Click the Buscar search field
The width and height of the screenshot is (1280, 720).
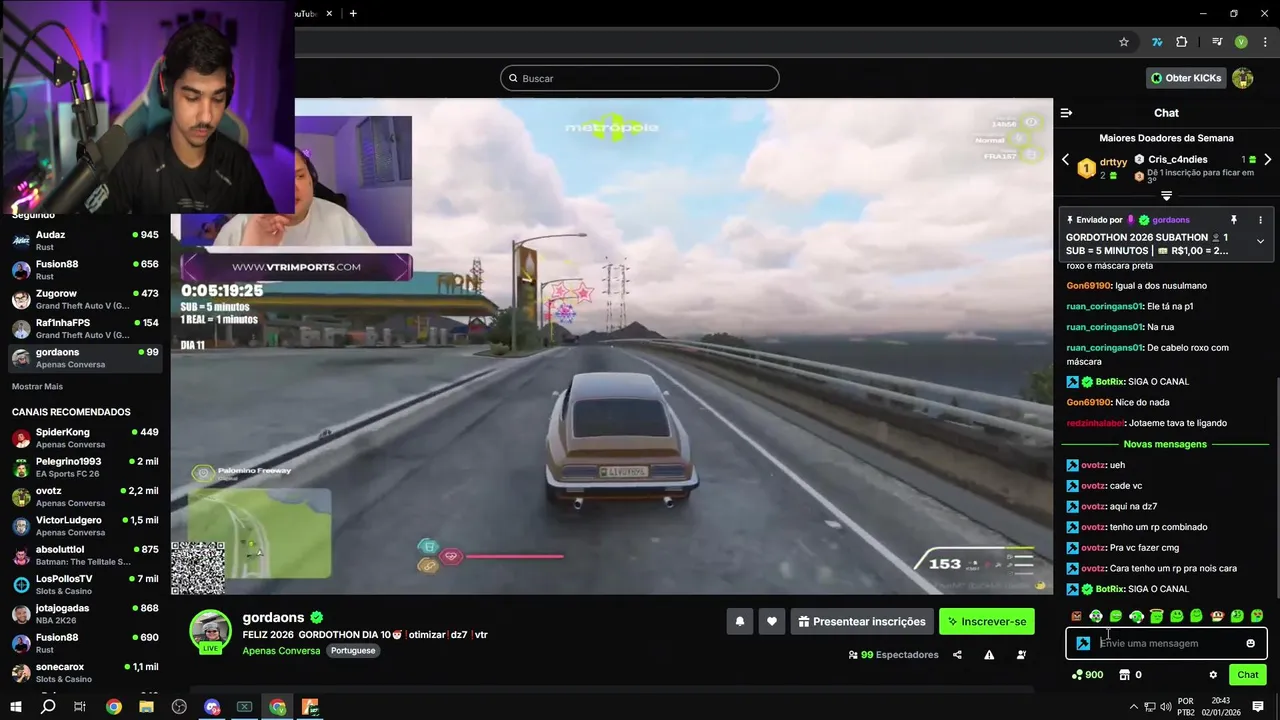(640, 78)
